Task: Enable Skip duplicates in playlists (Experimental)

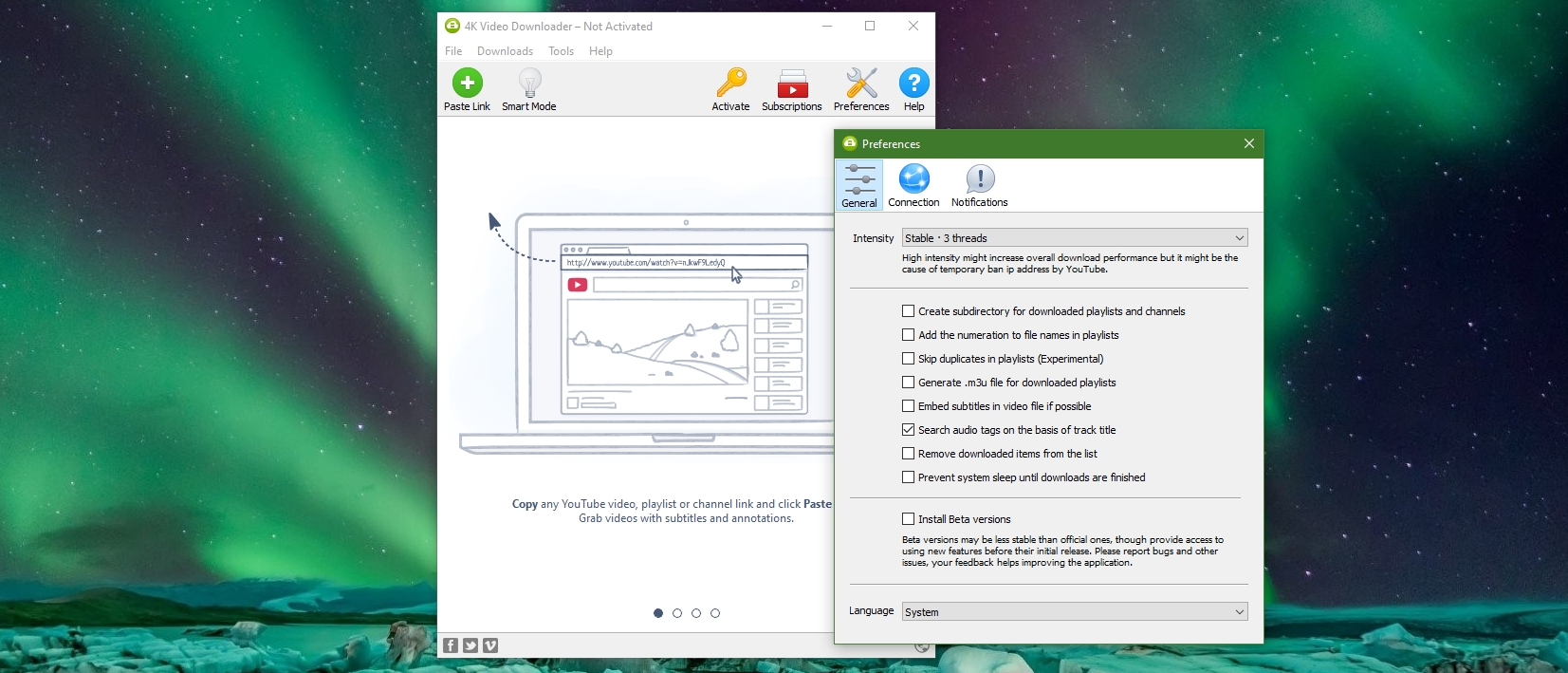Action: [908, 359]
